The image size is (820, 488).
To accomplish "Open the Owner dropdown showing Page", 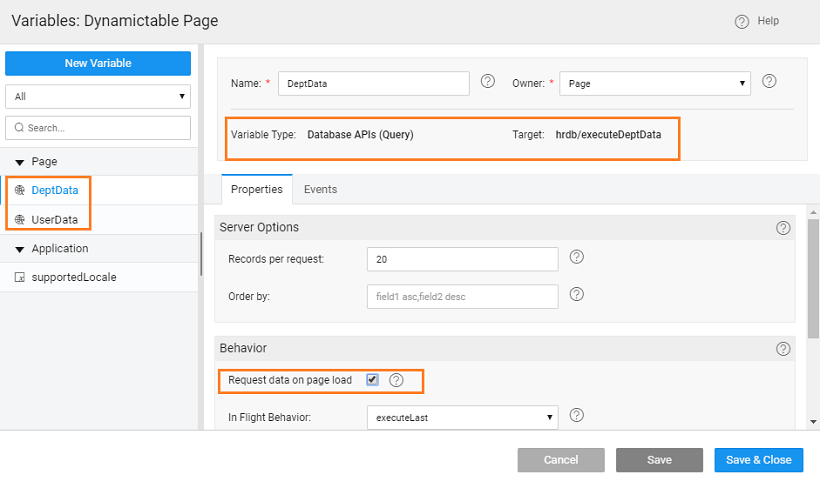I will 655,84.
